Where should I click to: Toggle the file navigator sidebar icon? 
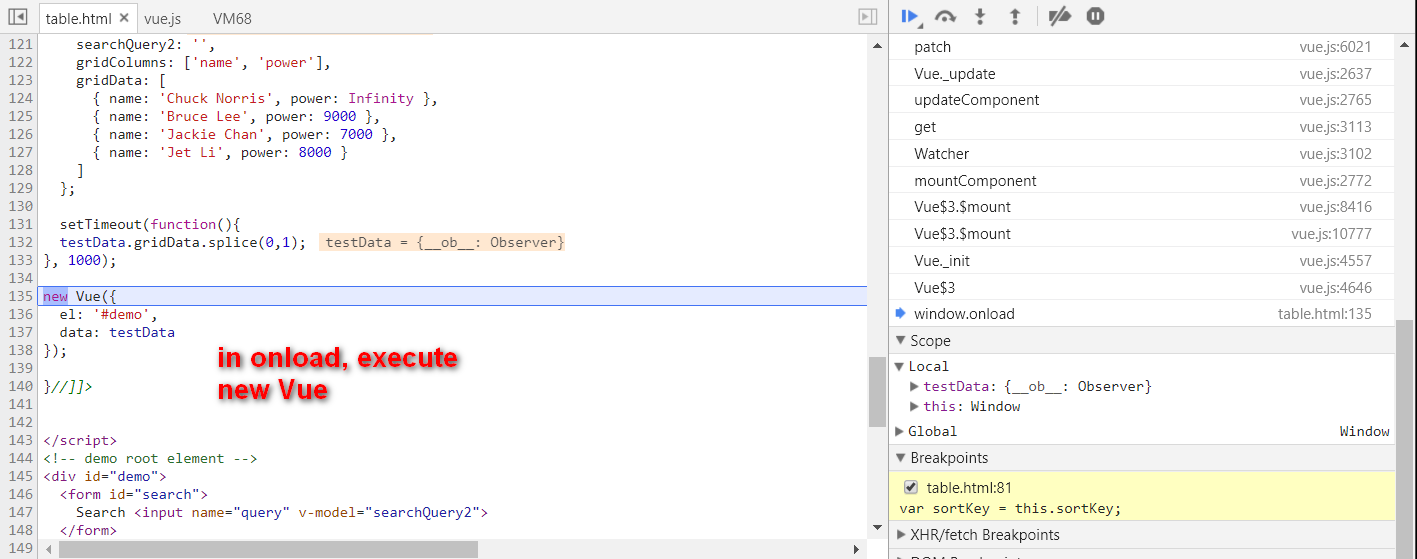coord(17,17)
